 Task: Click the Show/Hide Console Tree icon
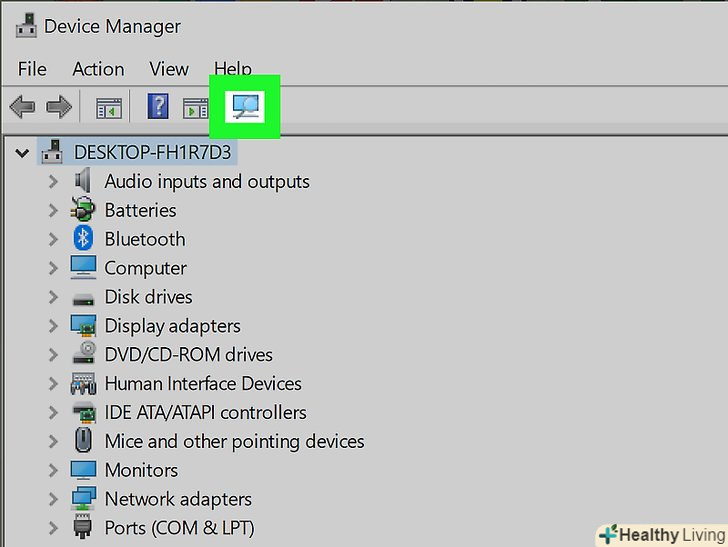click(108, 107)
